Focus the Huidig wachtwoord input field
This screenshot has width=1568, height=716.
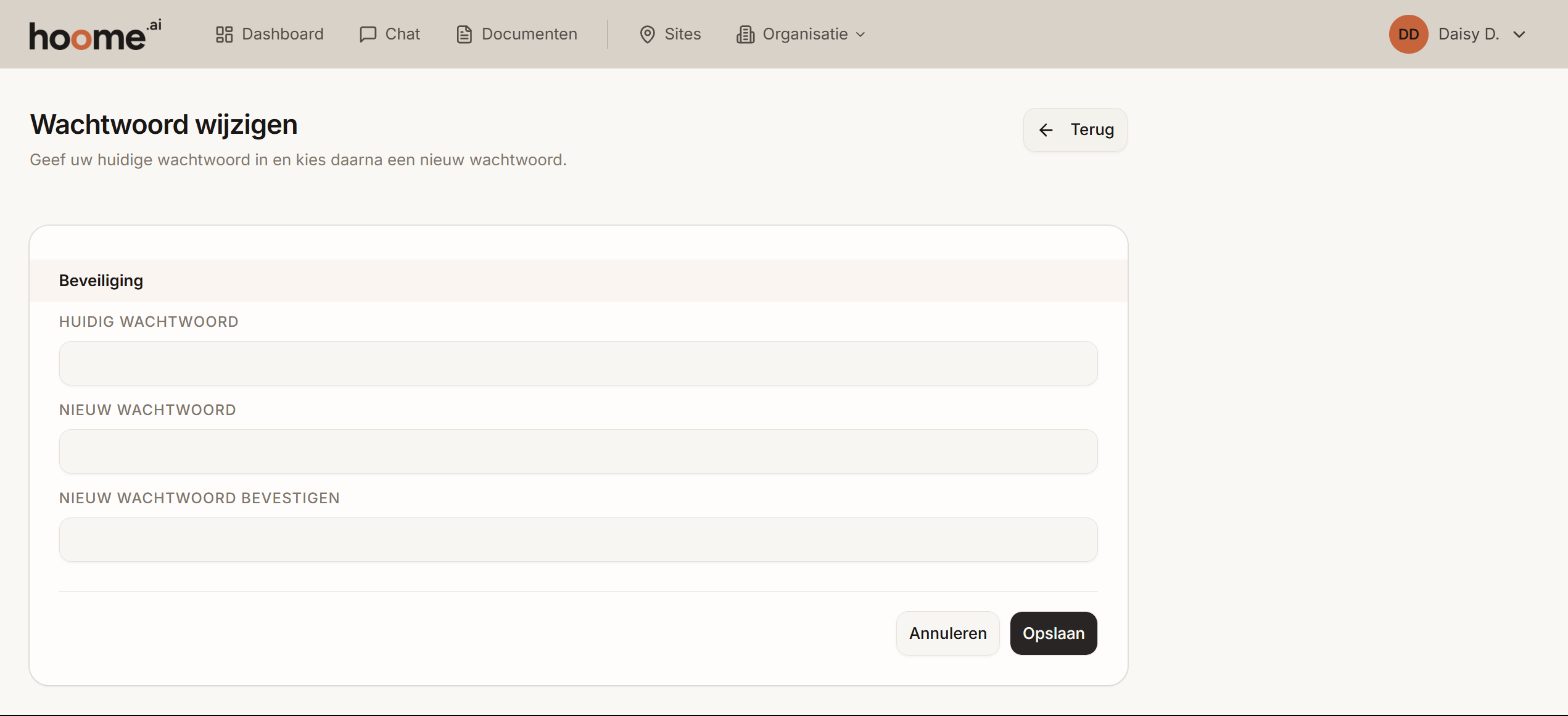tap(578, 364)
